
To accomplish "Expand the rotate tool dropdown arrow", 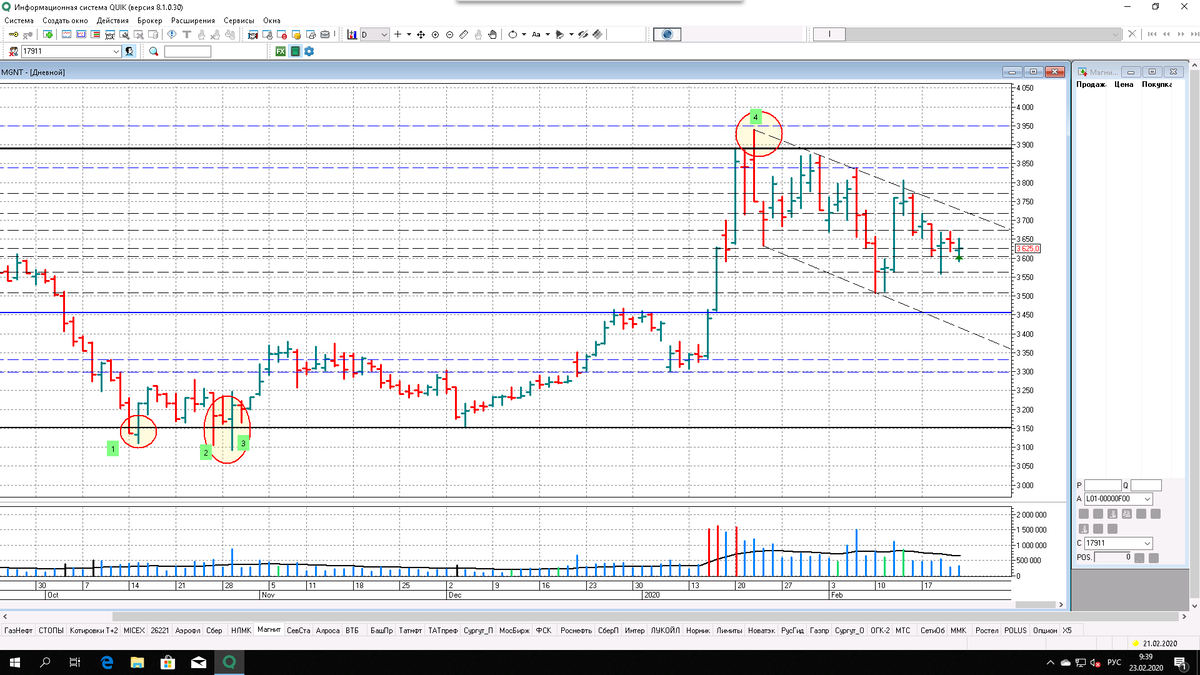I will (x=523, y=34).
